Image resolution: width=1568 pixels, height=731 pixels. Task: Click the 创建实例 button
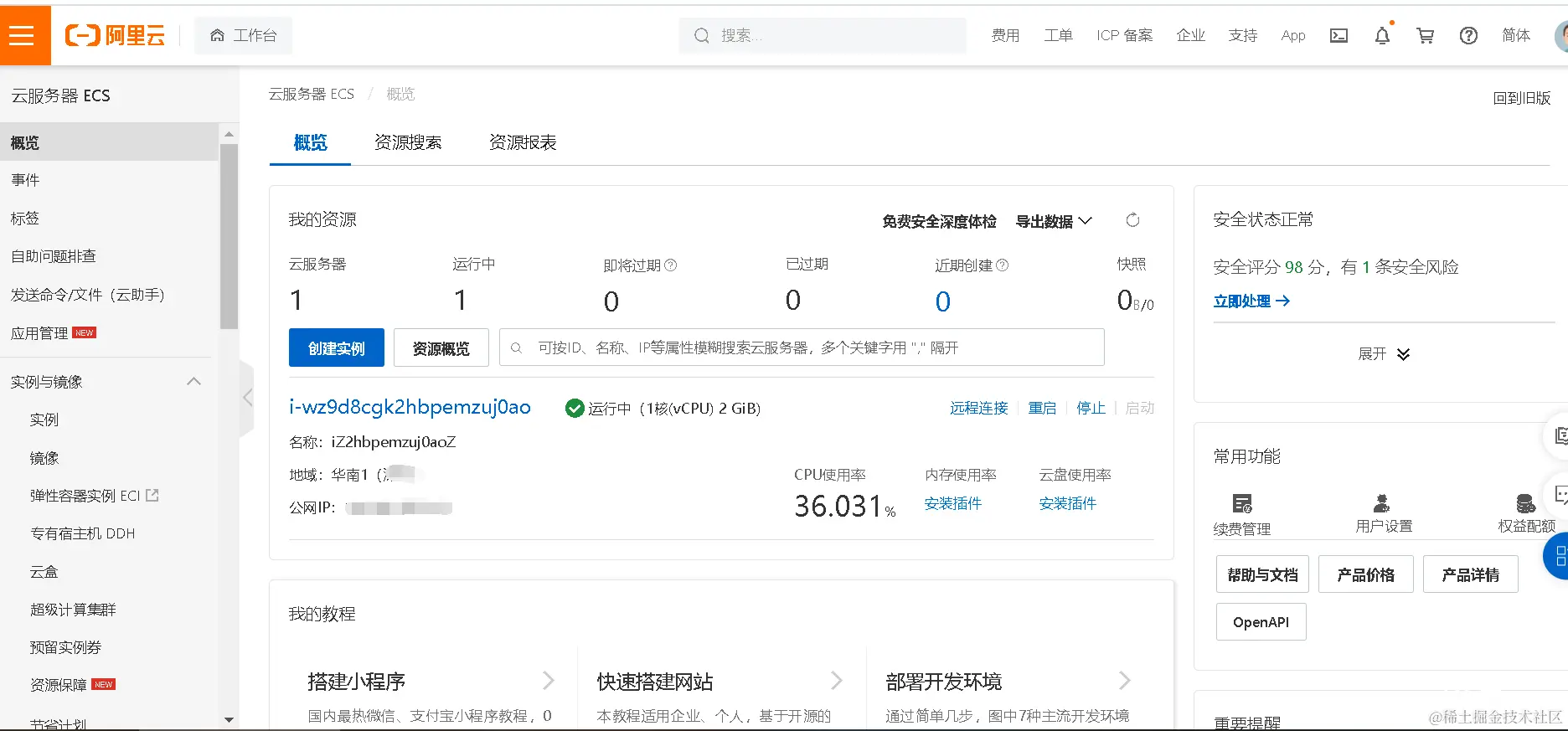coord(336,347)
